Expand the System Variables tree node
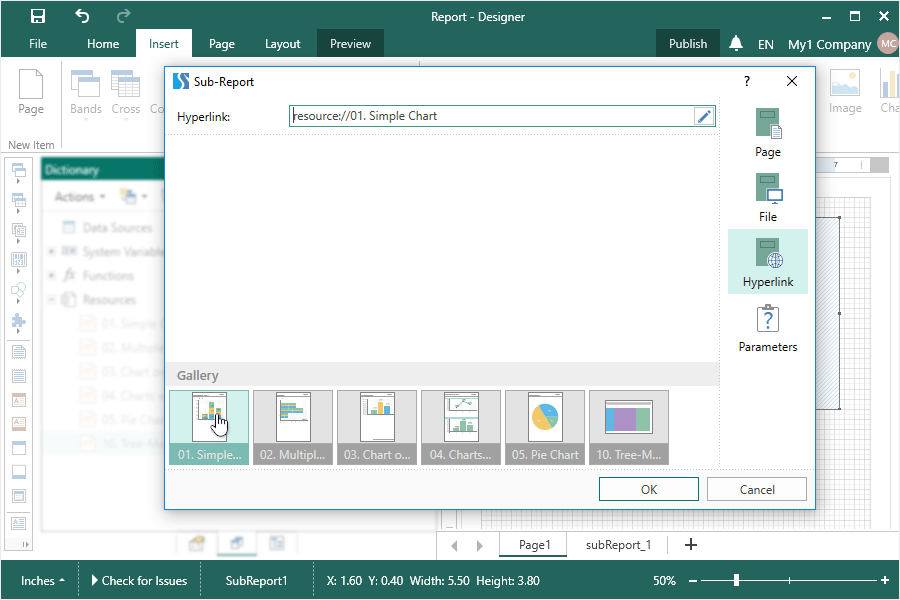Screen dimensions: 900x600 click(x=52, y=251)
